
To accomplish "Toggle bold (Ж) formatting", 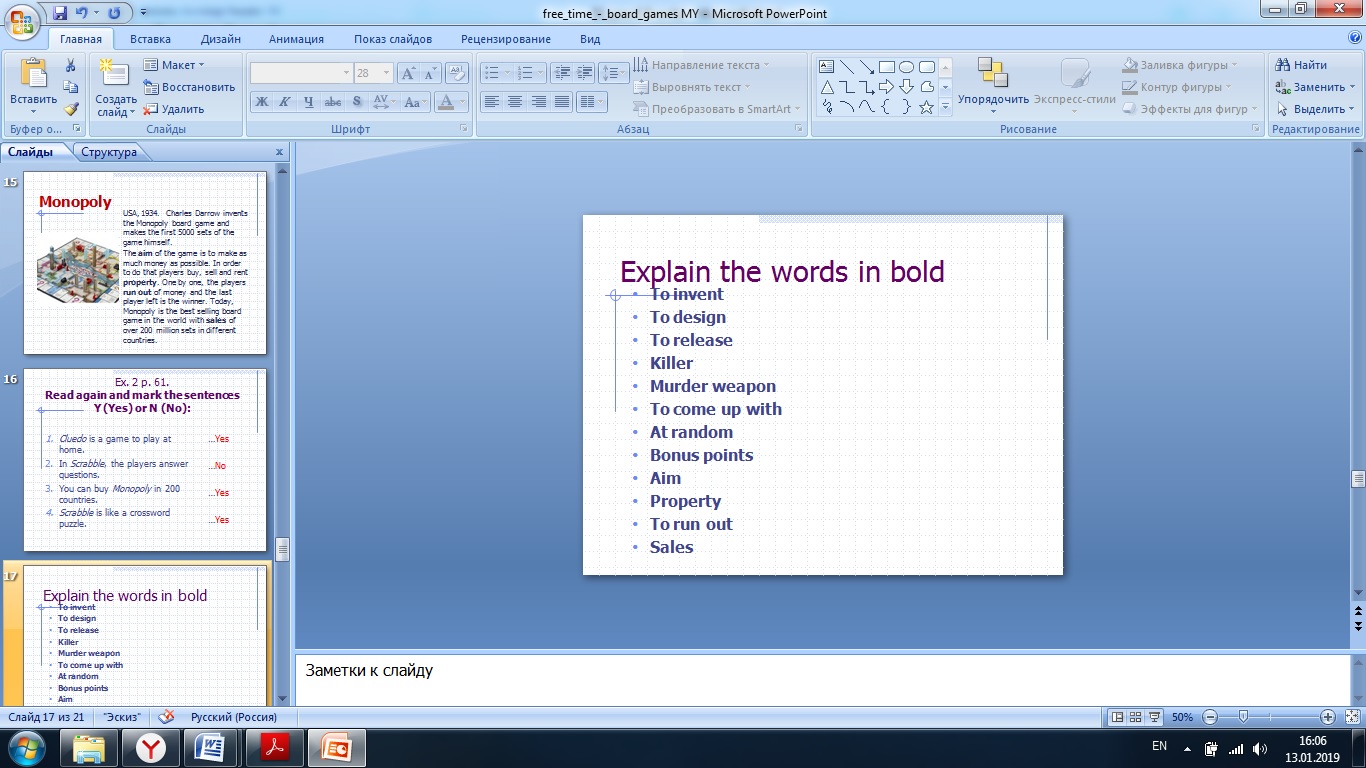I will pyautogui.click(x=261, y=102).
